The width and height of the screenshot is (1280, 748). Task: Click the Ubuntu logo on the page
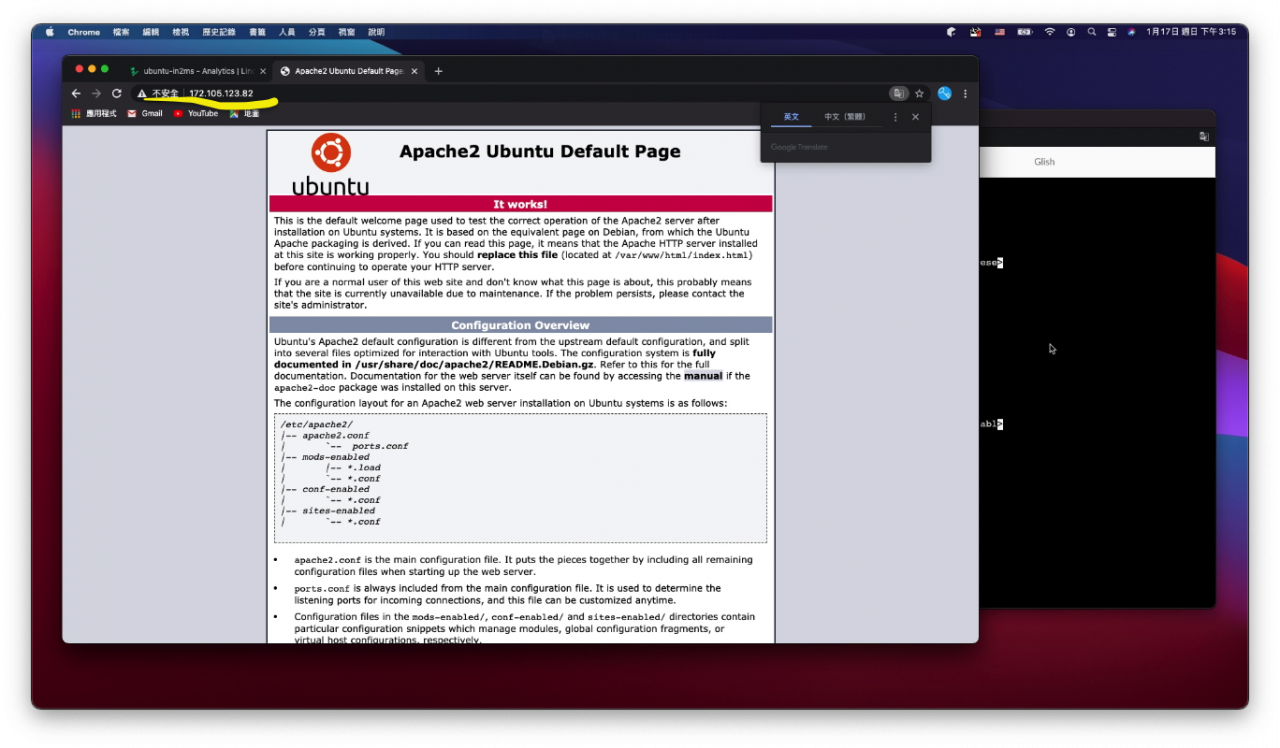pos(330,163)
